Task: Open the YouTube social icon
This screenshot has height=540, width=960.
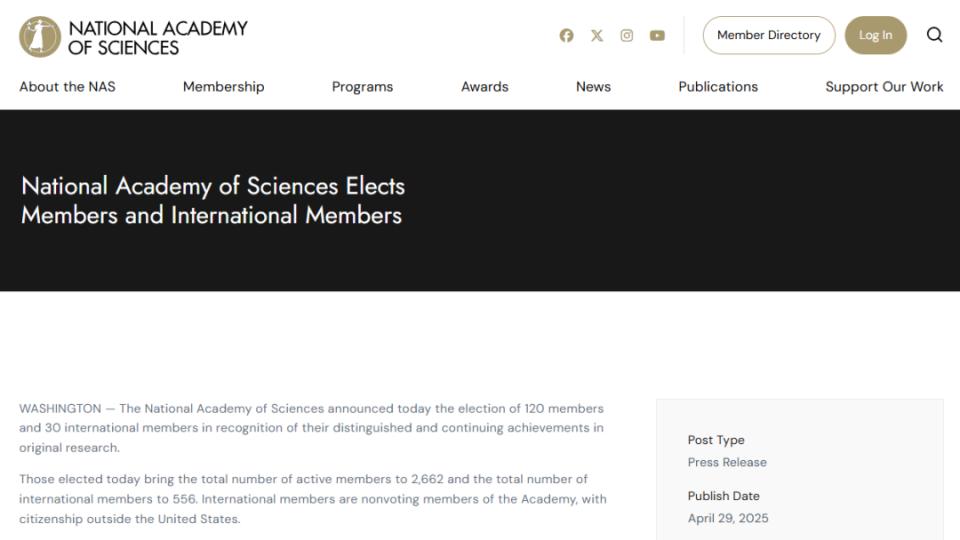Action: [x=657, y=36]
